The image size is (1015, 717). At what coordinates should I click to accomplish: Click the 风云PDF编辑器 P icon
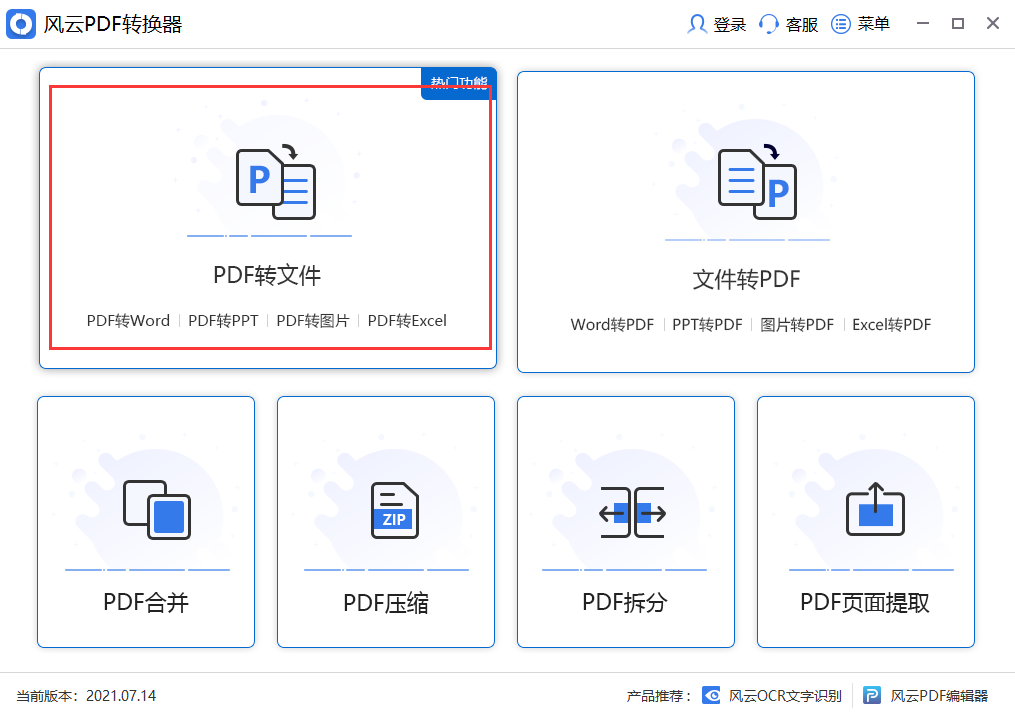coord(872,696)
